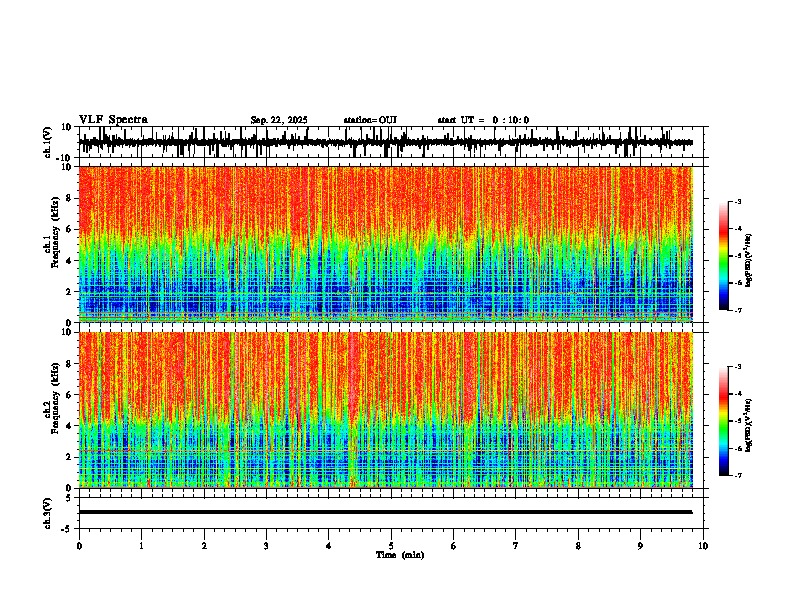Click the "start UT = 0 : 10: 0" text

click(483, 120)
